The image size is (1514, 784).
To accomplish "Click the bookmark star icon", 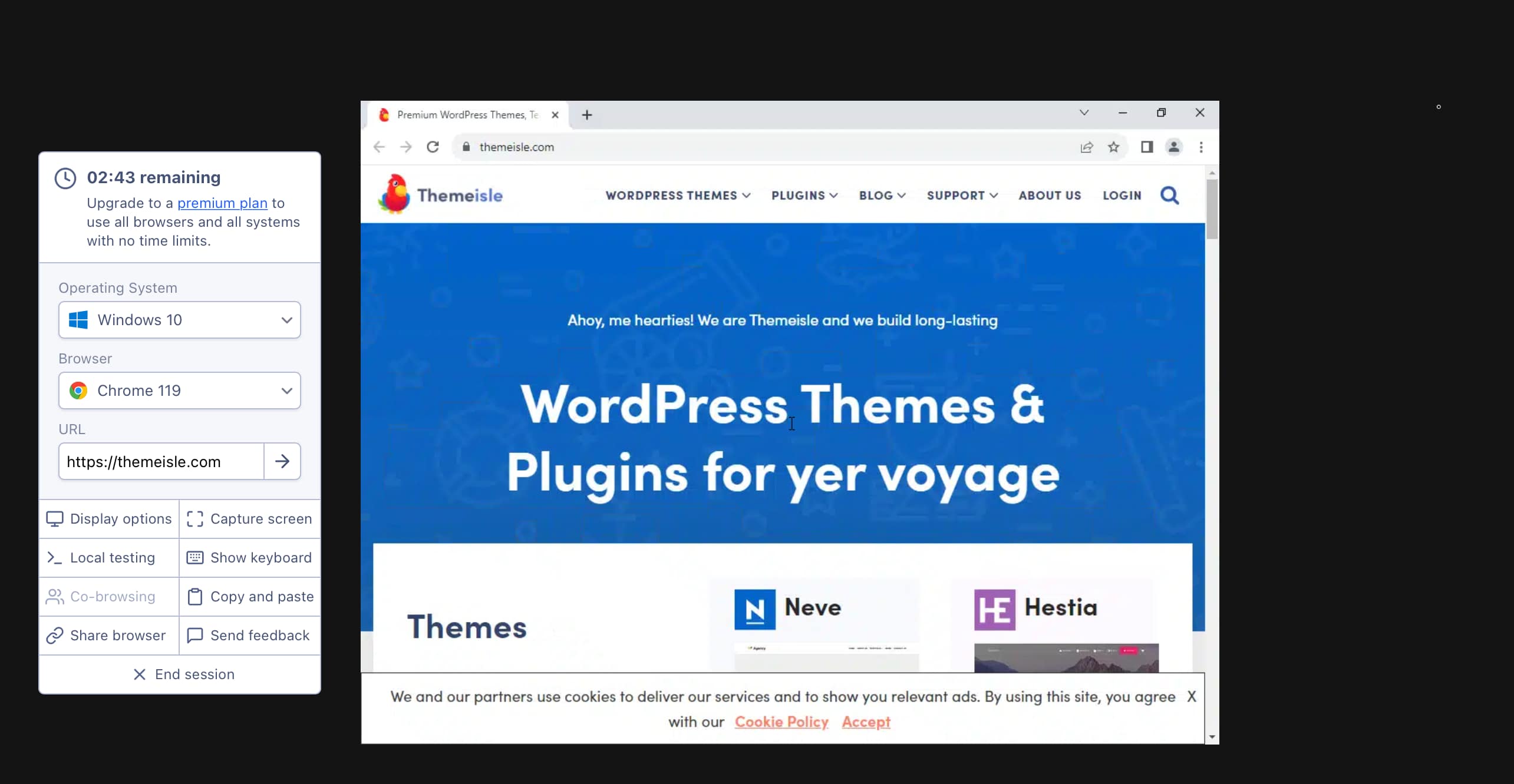I will [1114, 147].
